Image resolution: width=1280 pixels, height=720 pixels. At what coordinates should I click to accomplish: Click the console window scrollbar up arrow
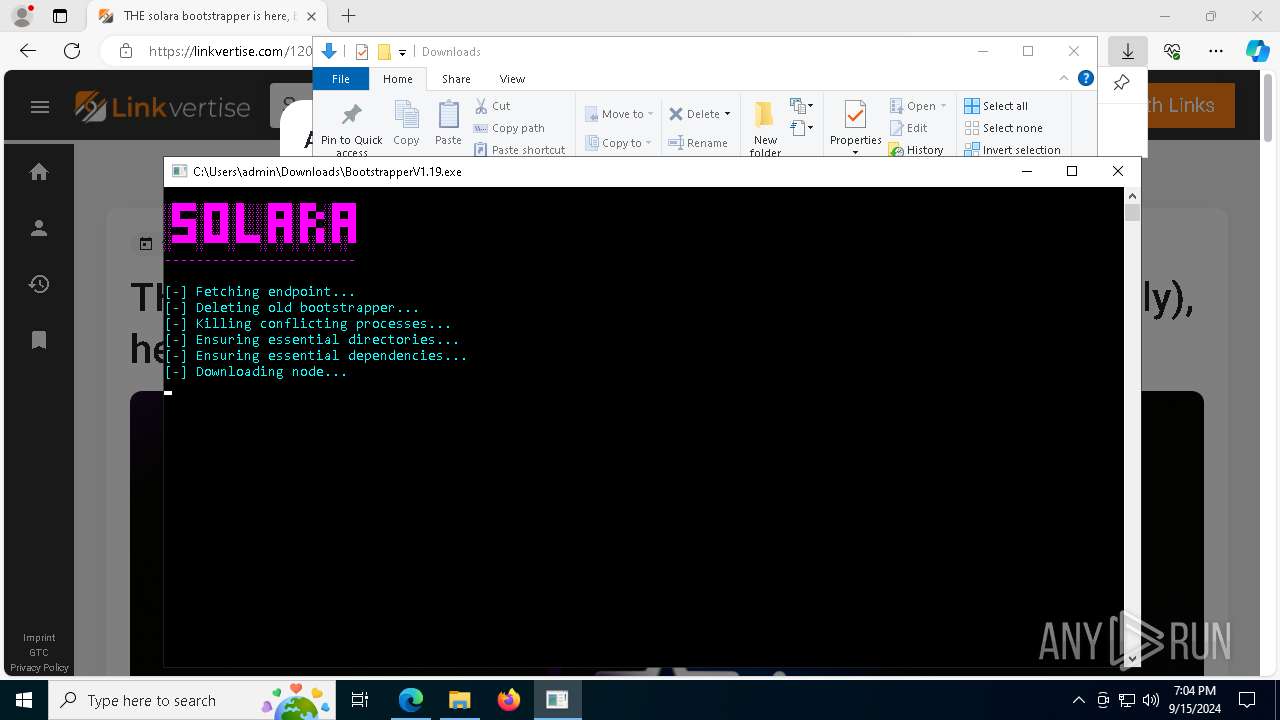[x=1132, y=195]
